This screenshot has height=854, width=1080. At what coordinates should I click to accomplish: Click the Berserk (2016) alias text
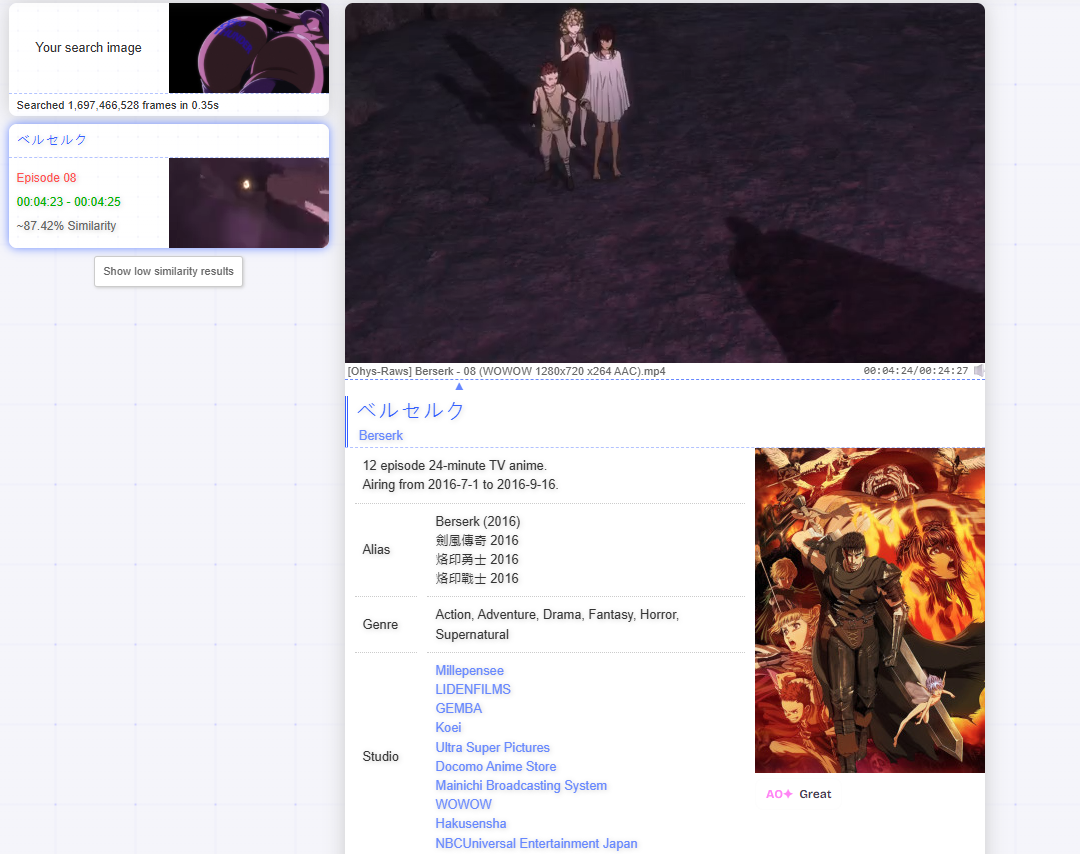(x=478, y=521)
